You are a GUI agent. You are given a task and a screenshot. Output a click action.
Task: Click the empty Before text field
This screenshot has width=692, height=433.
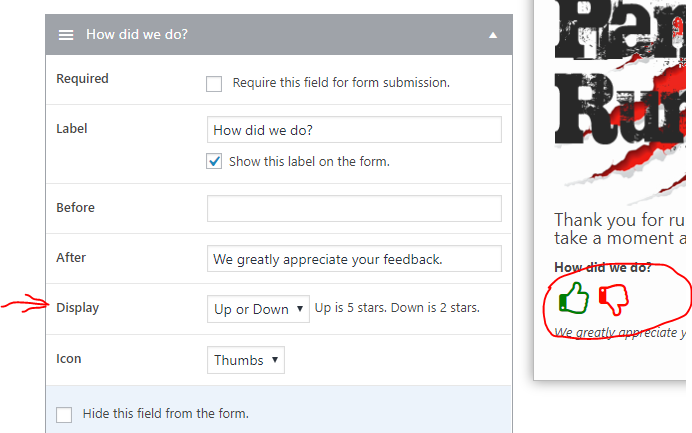[x=354, y=208]
